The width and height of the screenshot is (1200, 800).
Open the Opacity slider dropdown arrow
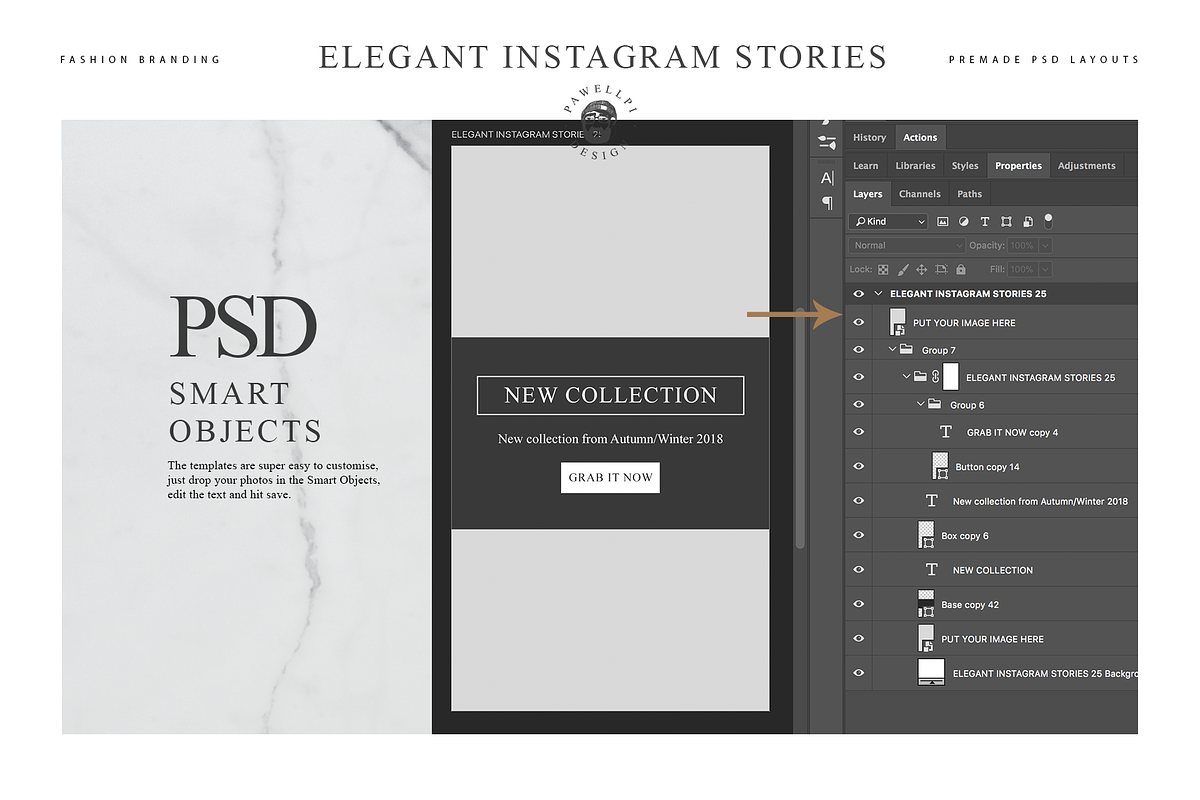pos(1046,245)
